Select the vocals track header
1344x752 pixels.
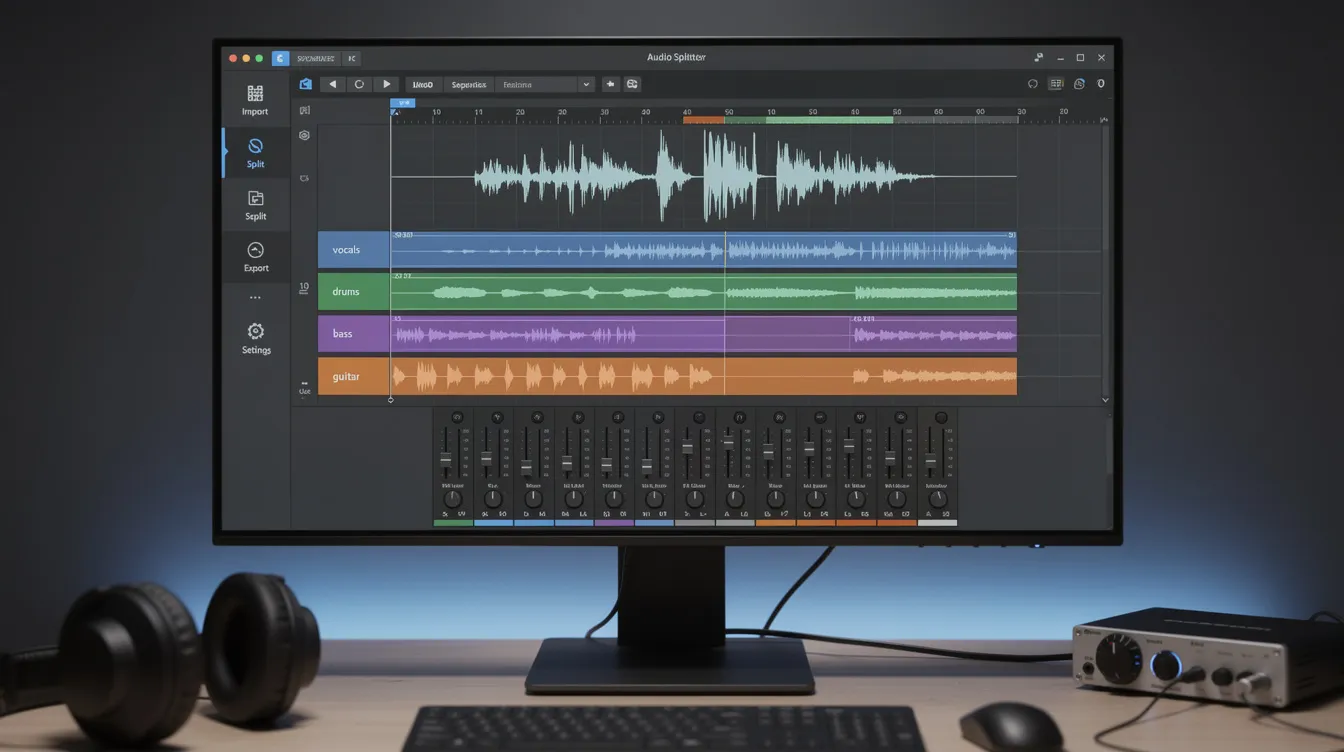[x=352, y=249]
